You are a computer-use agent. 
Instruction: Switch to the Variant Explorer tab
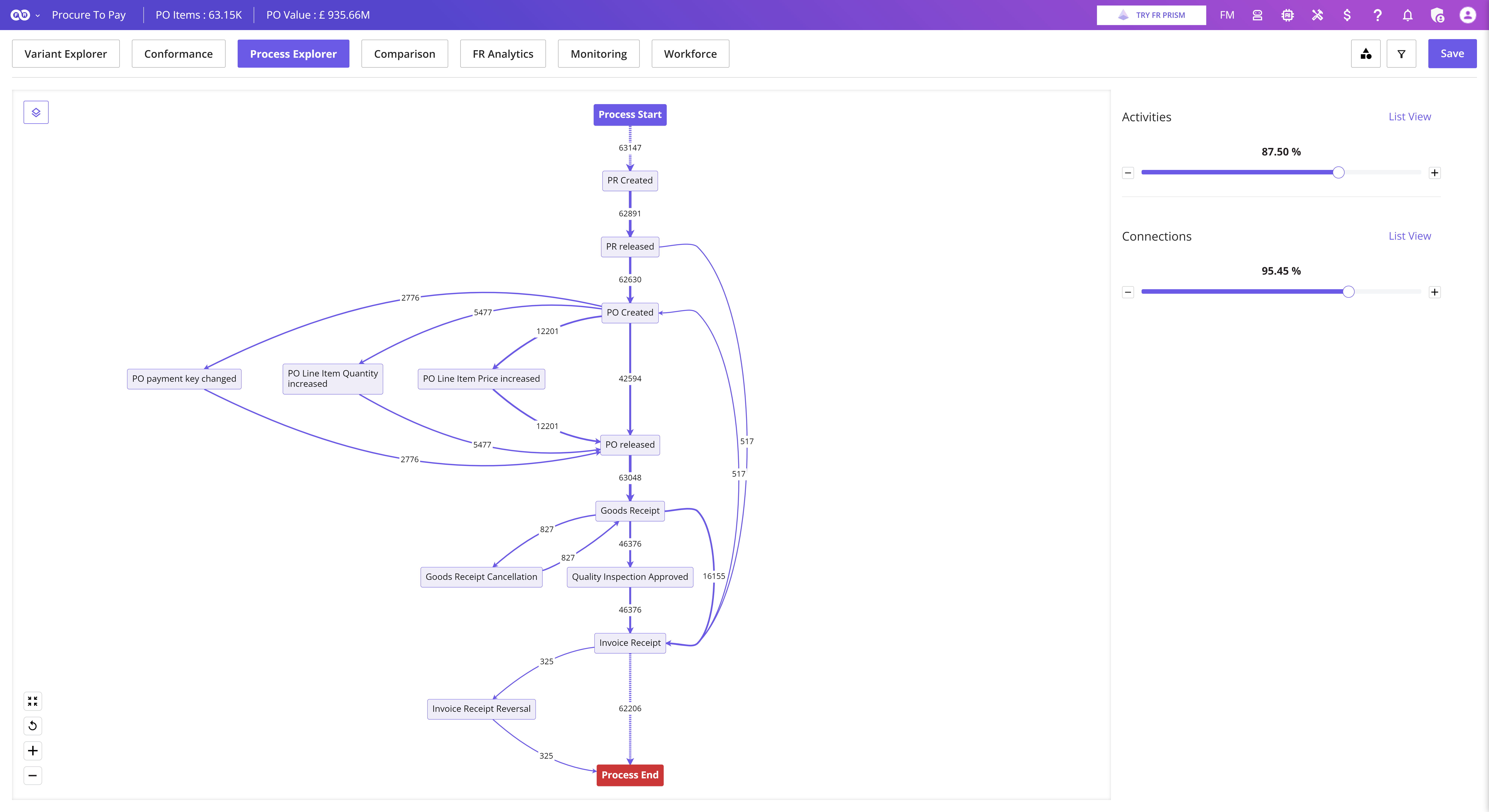pyautogui.click(x=66, y=54)
